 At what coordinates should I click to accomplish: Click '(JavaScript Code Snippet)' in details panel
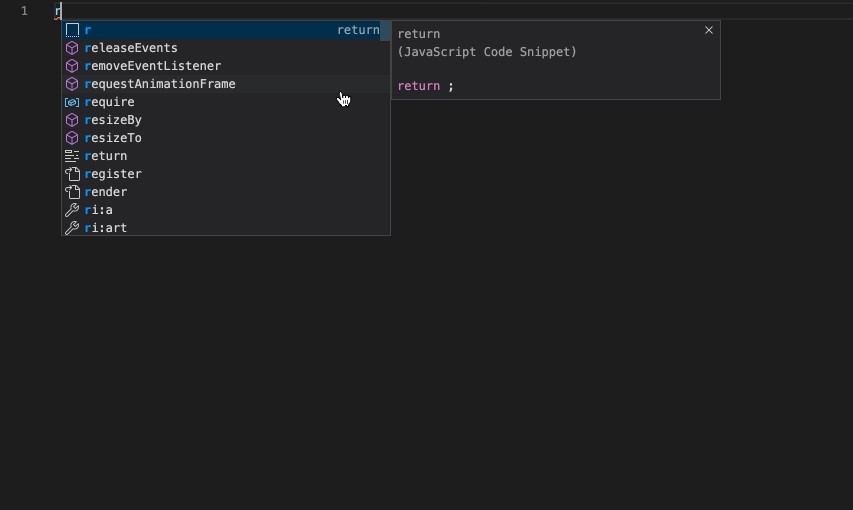487,52
